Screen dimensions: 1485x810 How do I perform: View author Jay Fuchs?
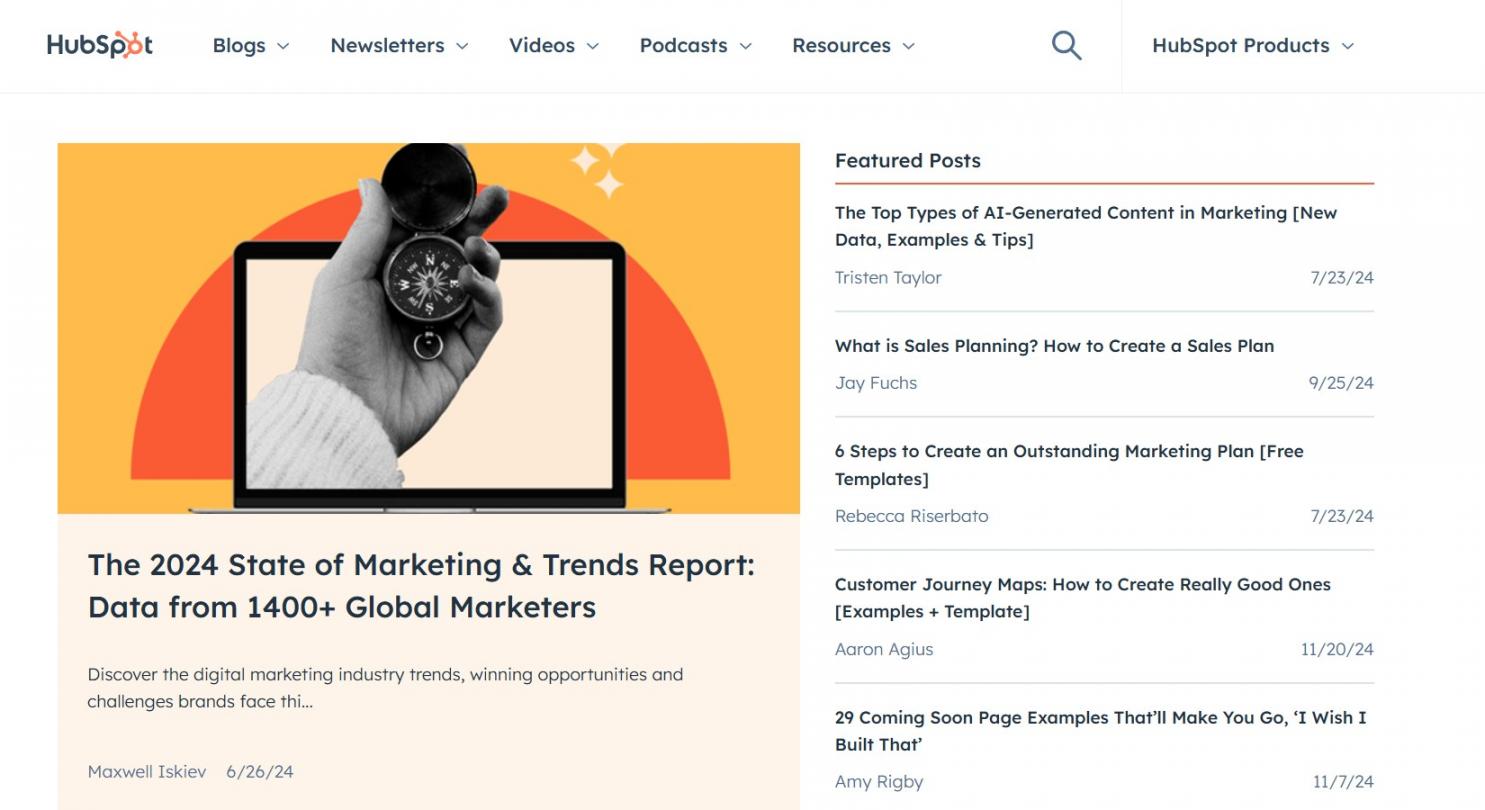click(876, 383)
